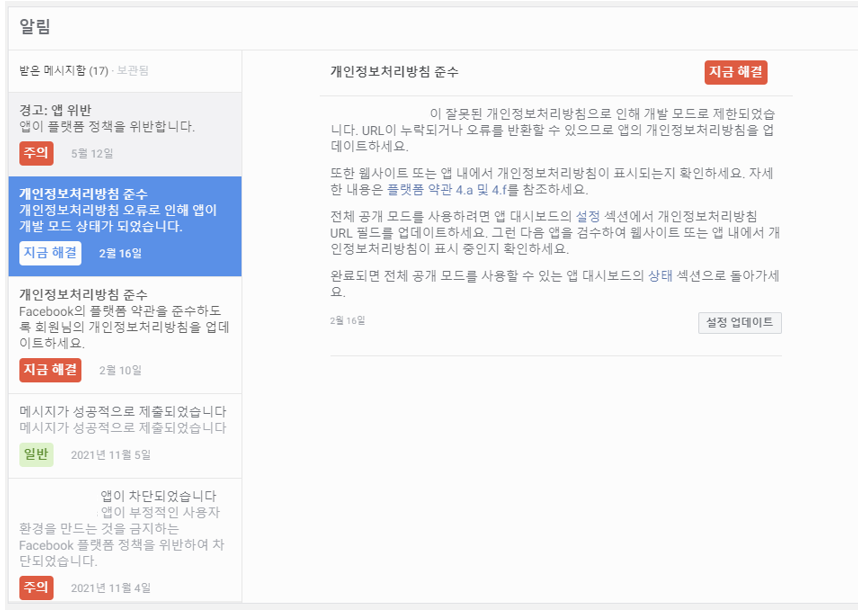Select the highlighted 개인정보처리방침 준수 notification title
The height and width of the screenshot is (610, 858).
tap(83, 194)
